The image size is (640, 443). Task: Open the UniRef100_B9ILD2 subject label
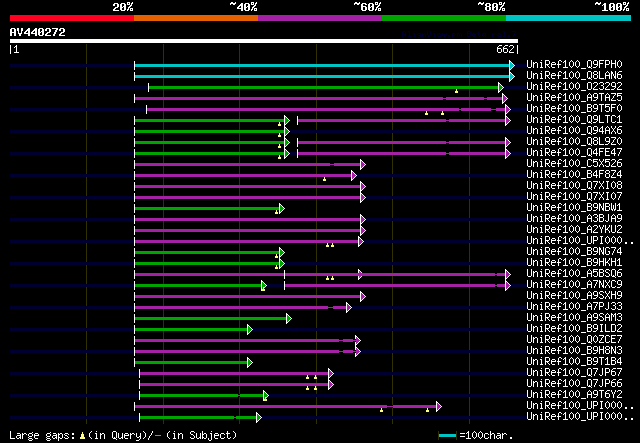click(x=574, y=329)
